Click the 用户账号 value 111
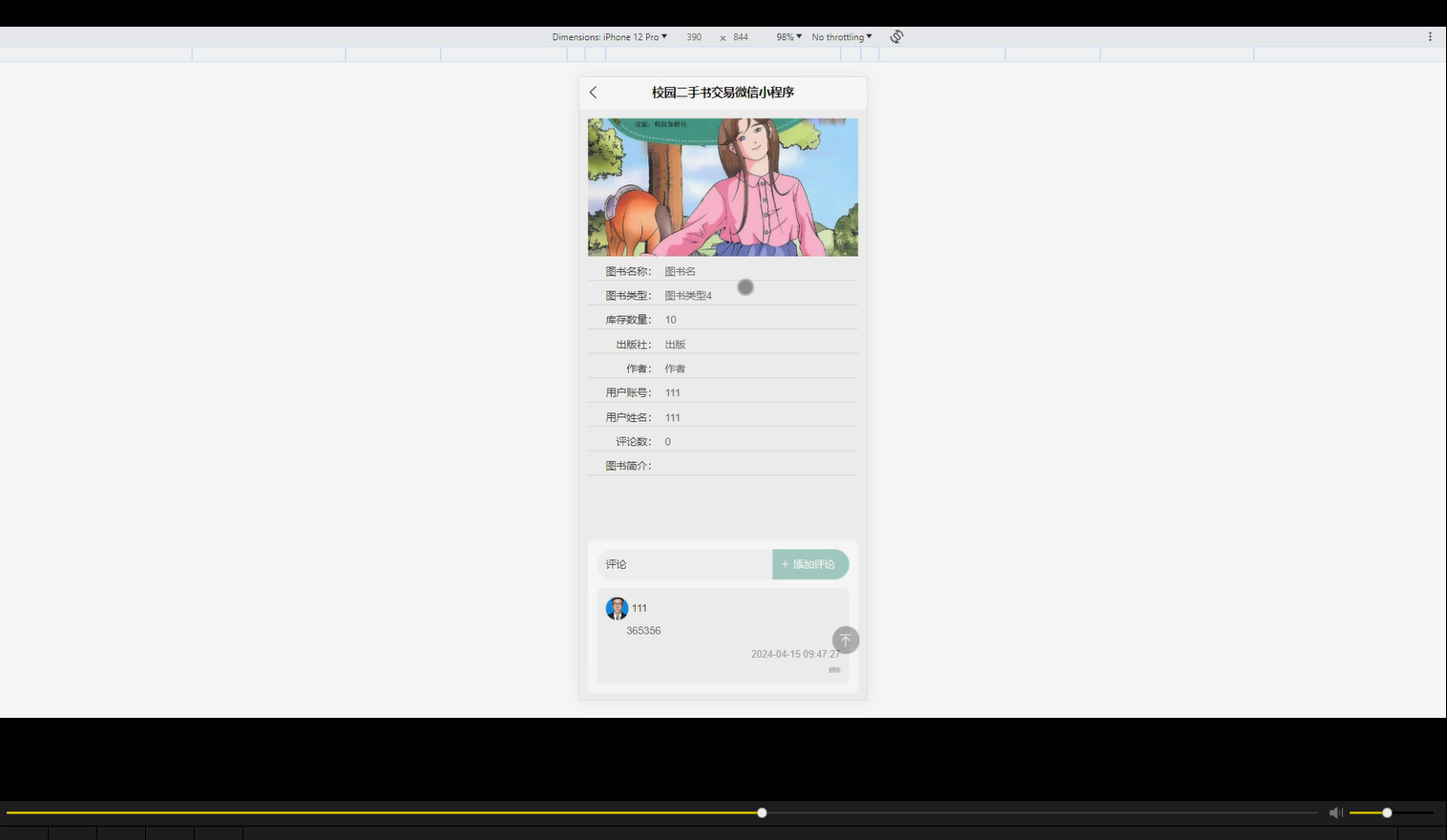Screen dimensions: 1447x840 [x=673, y=392]
